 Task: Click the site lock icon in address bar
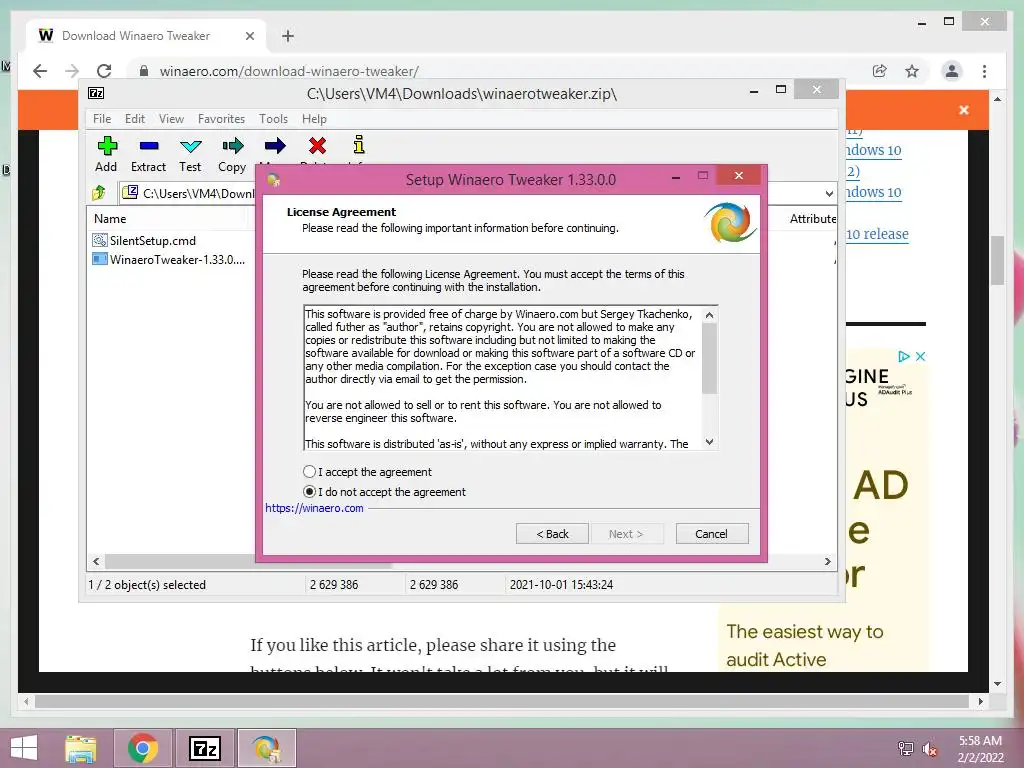coord(144,71)
